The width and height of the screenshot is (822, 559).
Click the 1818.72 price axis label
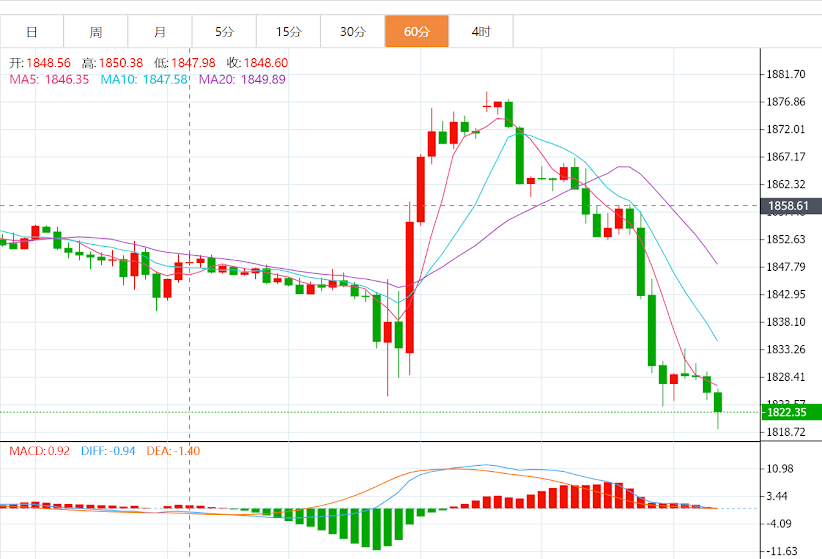[x=786, y=432]
